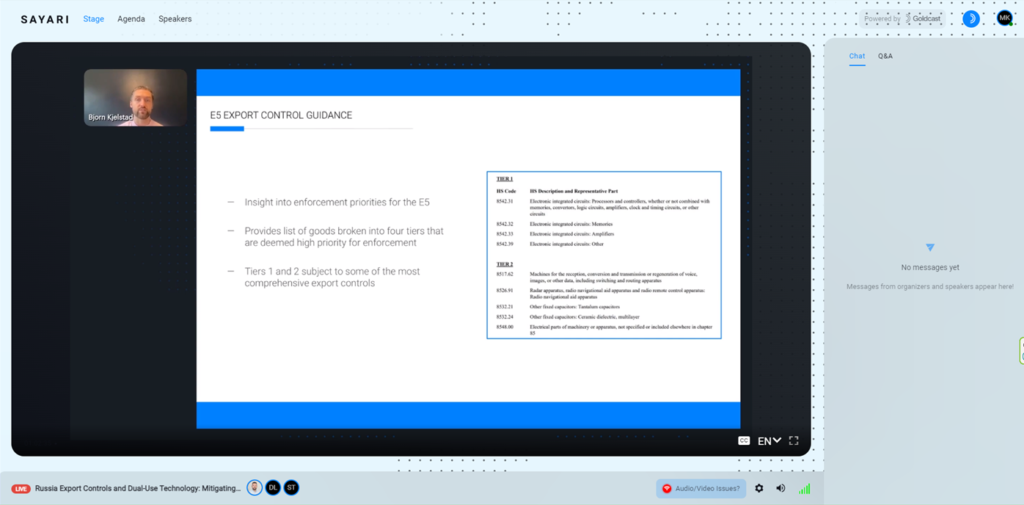Click the E5 Export Control Guidance slide heading
Image resolution: width=1024 pixels, height=505 pixels.
281,115
